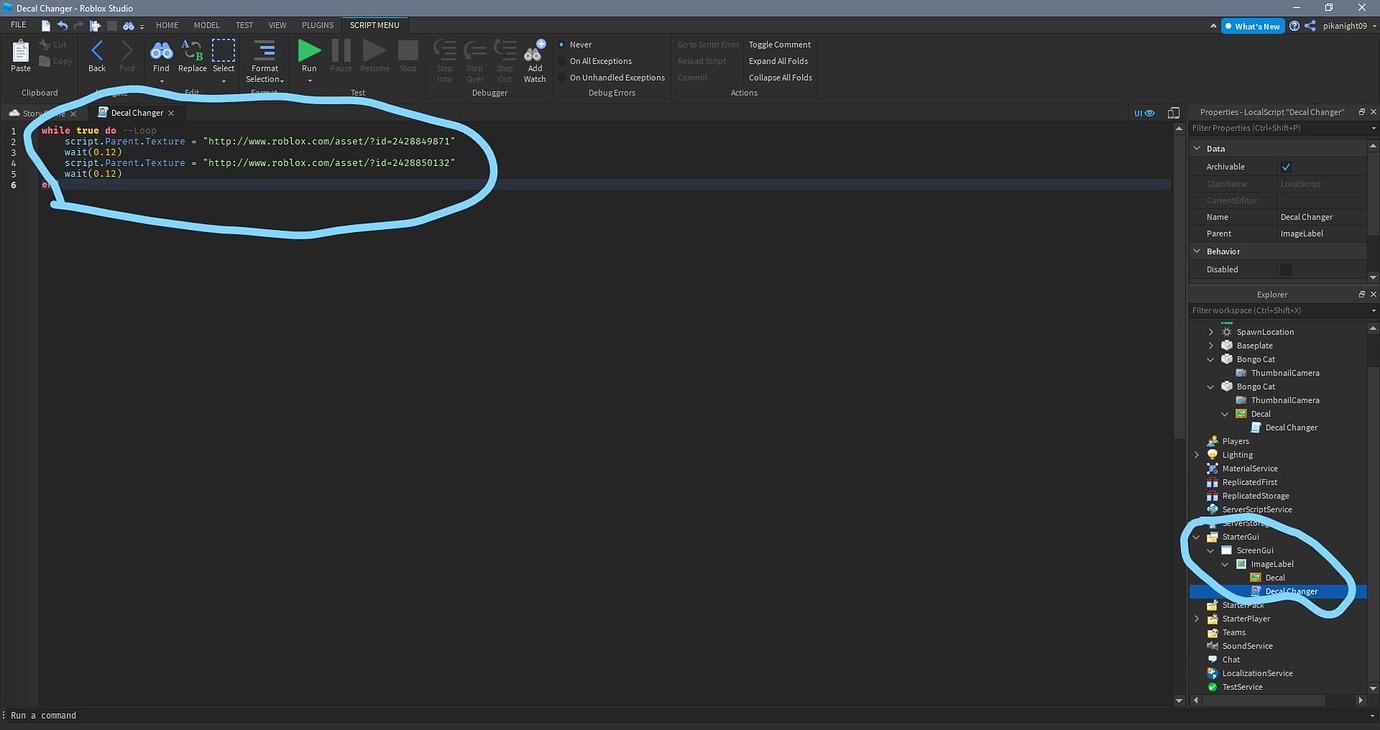Click the Add Watch debugger icon
This screenshot has width=1380, height=730.
click(535, 55)
